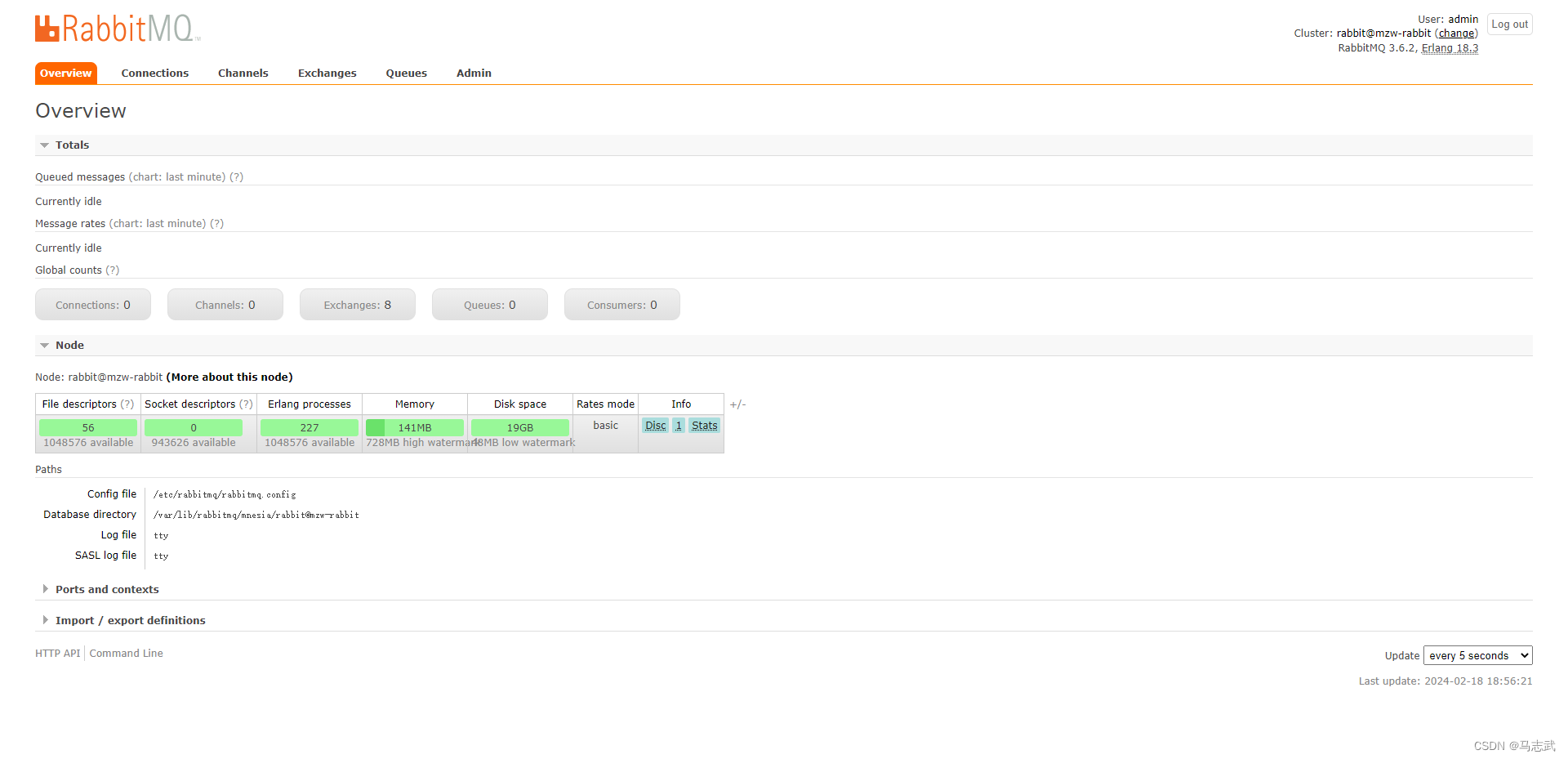The image size is (1568, 759).
Task: Click the Socket descriptors 0 usage bar
Action: (x=194, y=428)
